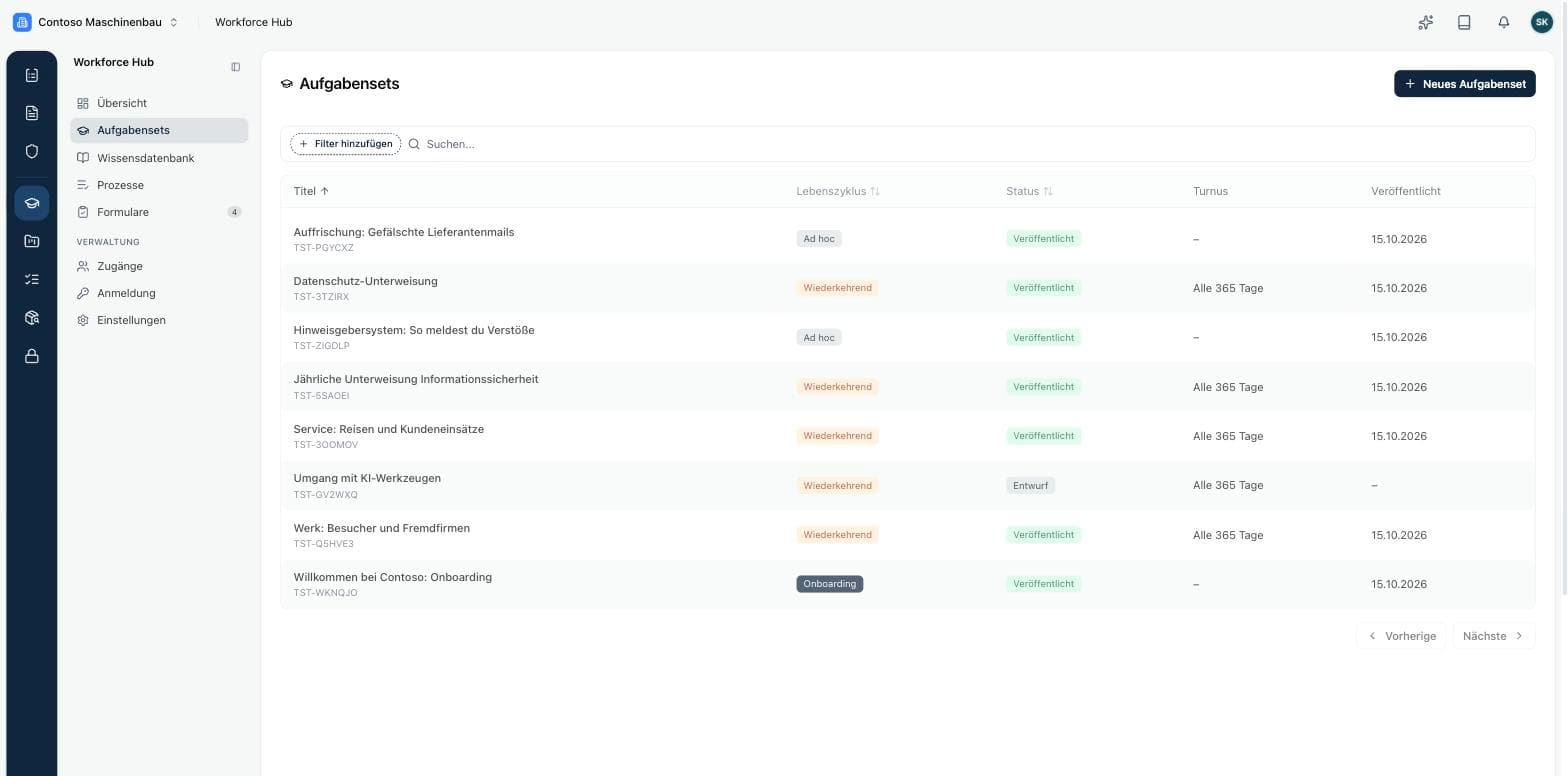Open the folder chart icon in the dark rail
Viewport: 1568px width, 776px height.
[x=31, y=241]
